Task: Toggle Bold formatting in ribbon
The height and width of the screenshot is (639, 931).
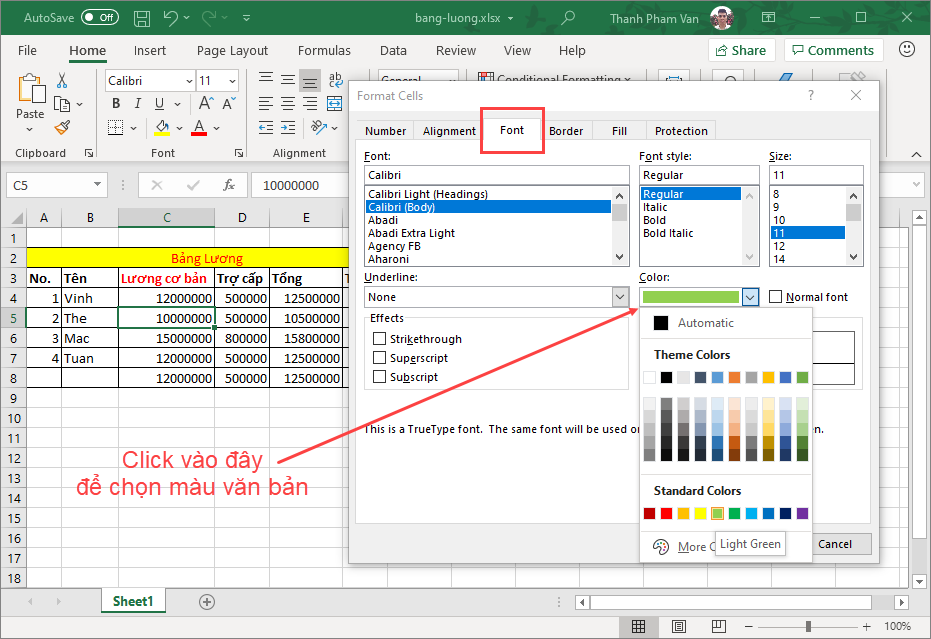Action: point(116,104)
